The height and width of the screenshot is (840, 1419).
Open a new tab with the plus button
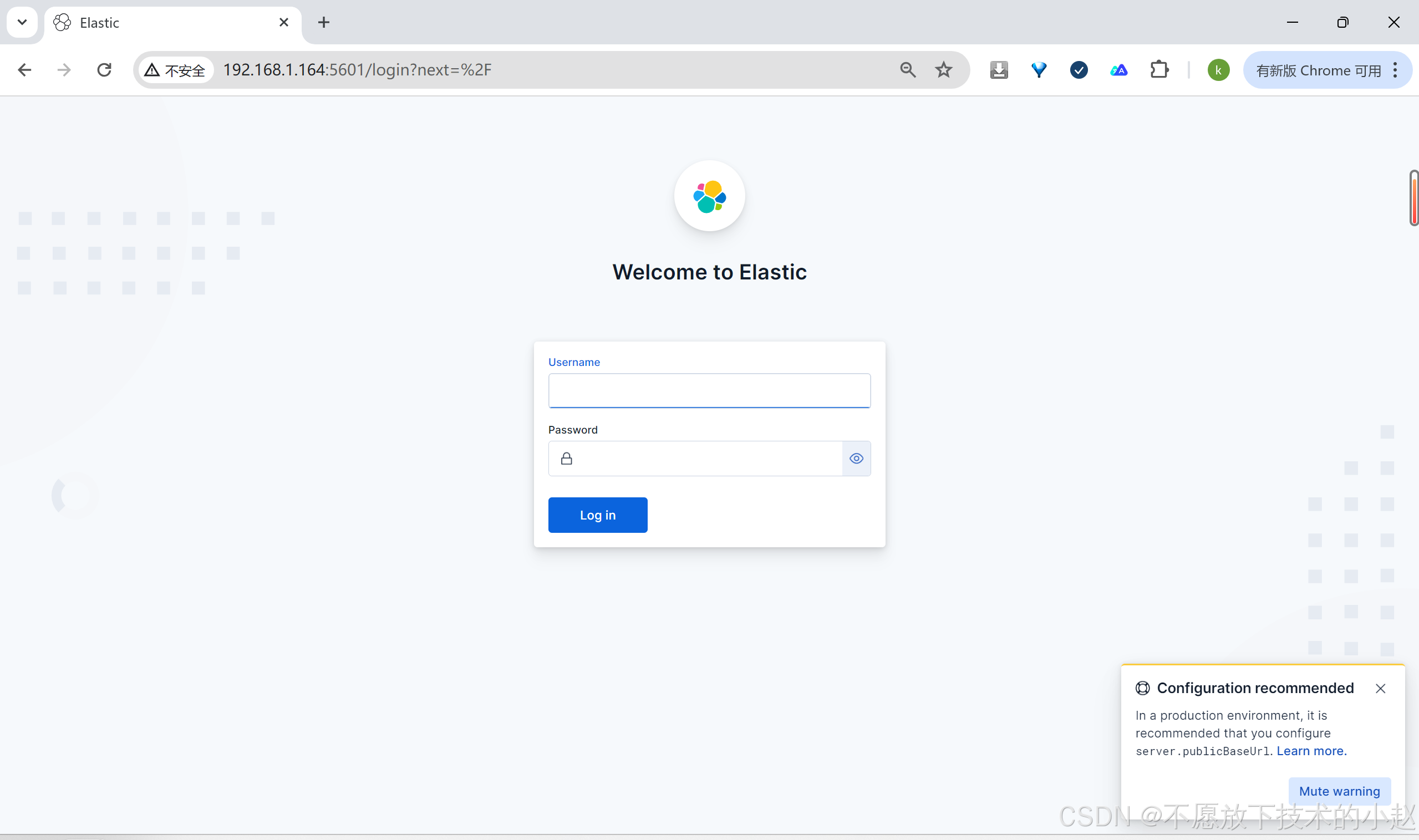coord(323,22)
